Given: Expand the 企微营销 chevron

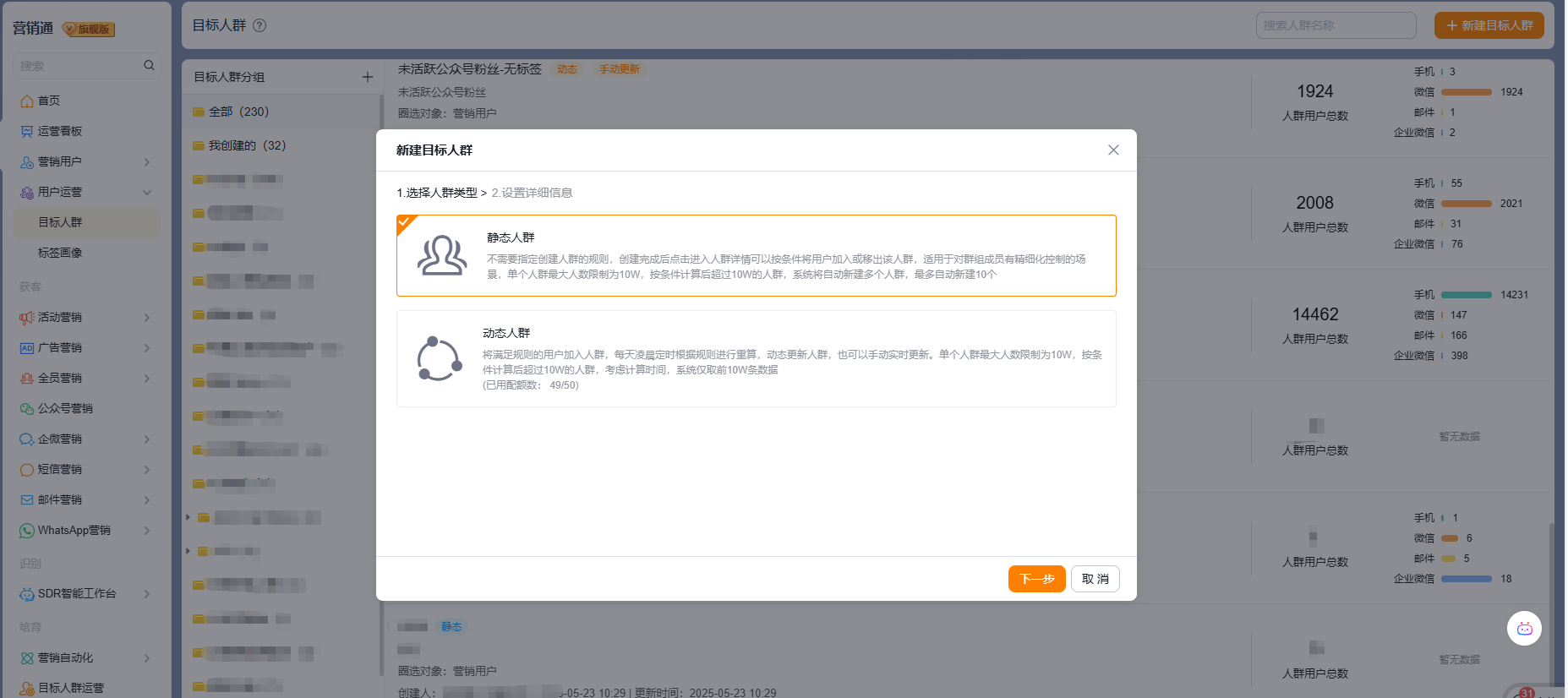Looking at the screenshot, I should click(x=147, y=439).
